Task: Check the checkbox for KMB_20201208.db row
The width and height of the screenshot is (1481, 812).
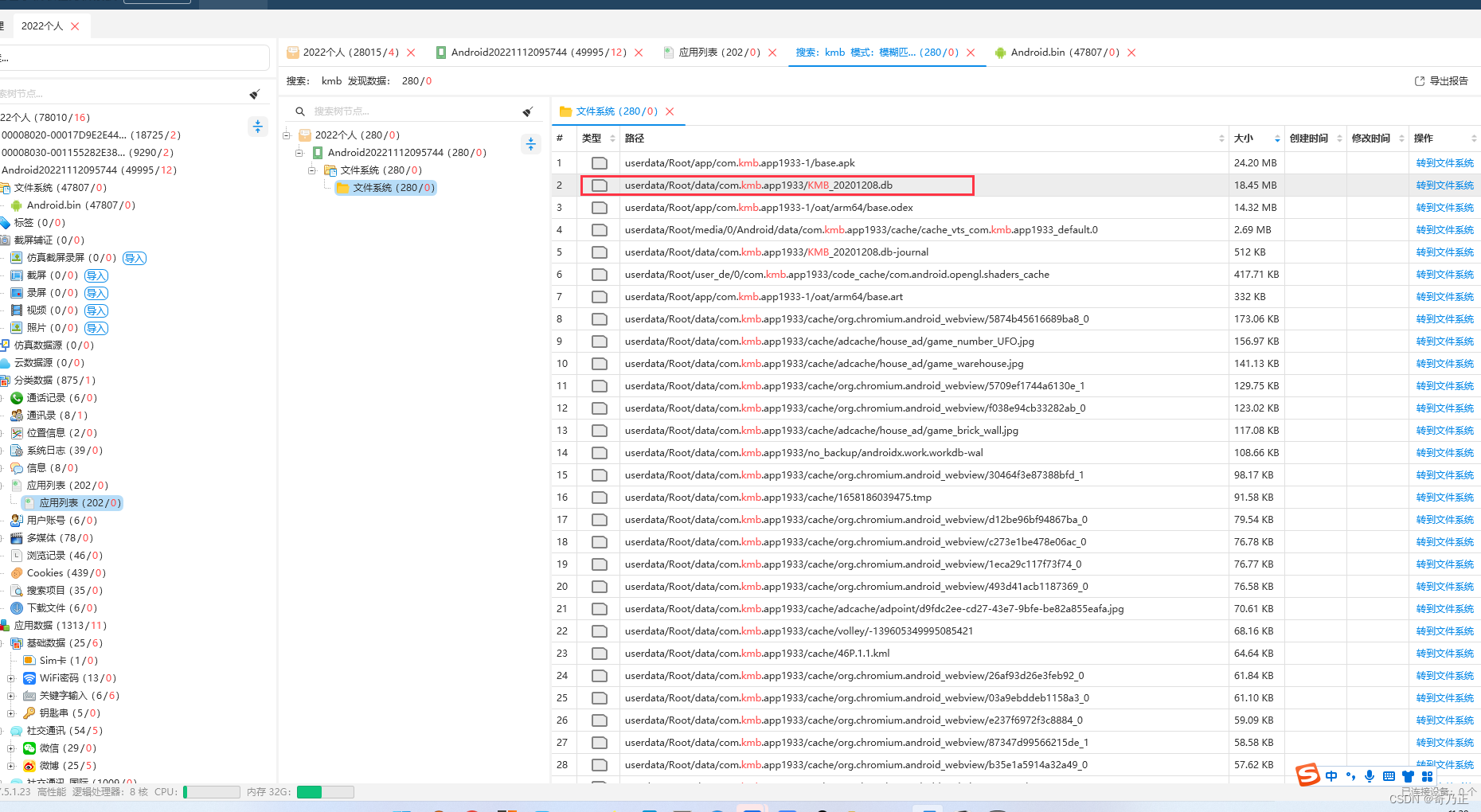Action: [599, 185]
